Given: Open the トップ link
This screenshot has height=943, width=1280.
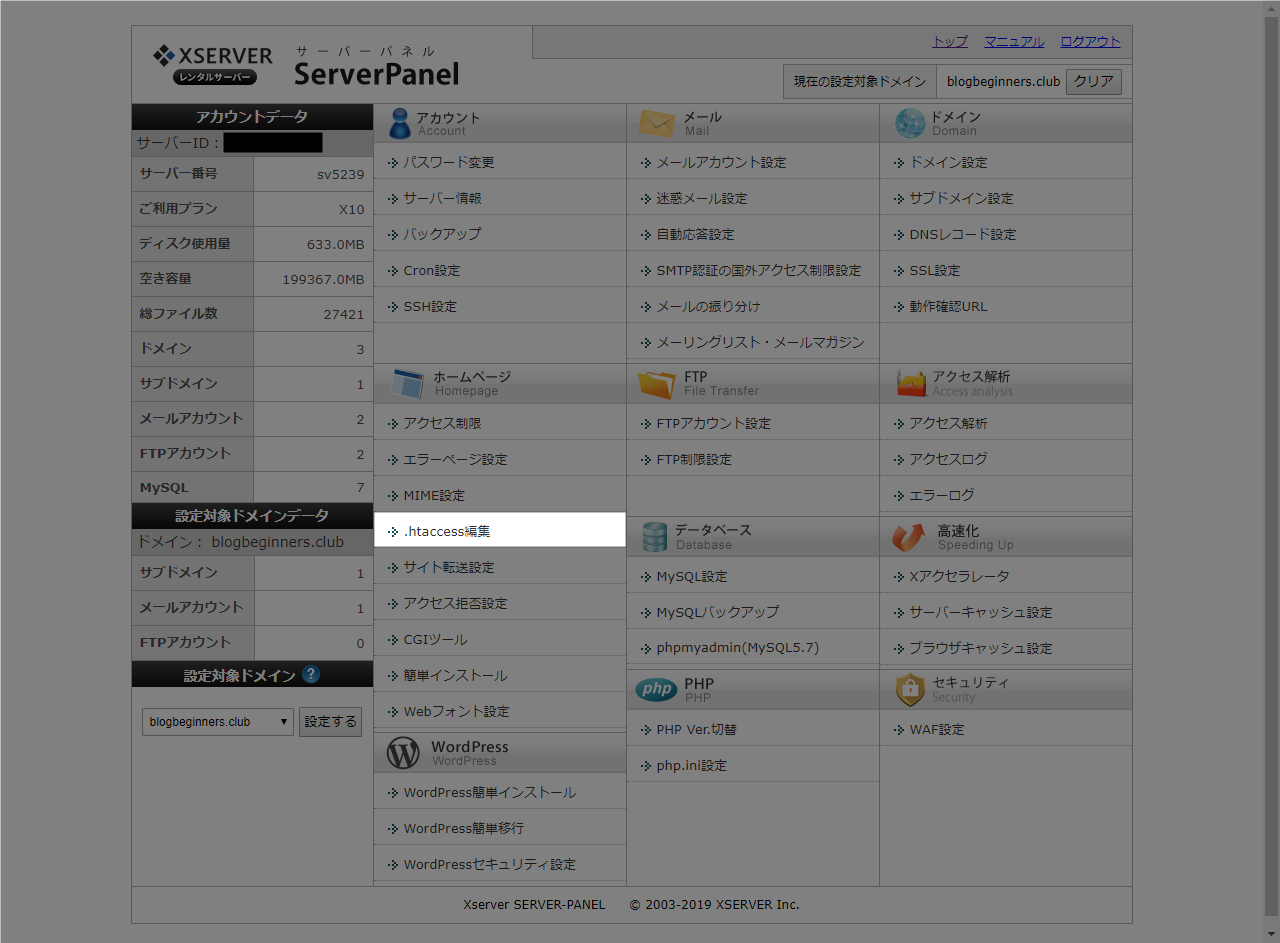Looking at the screenshot, I should (950, 42).
